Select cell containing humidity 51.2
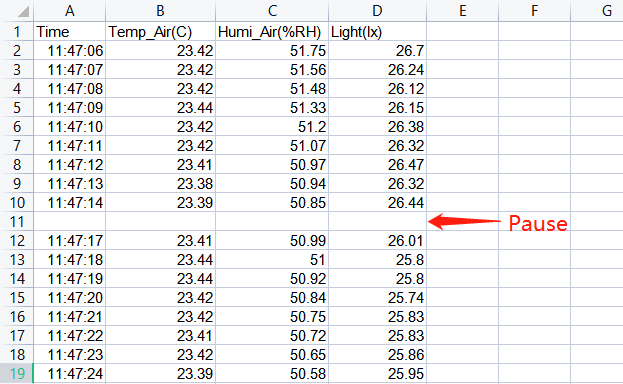The height and width of the screenshot is (384, 623). 272,126
